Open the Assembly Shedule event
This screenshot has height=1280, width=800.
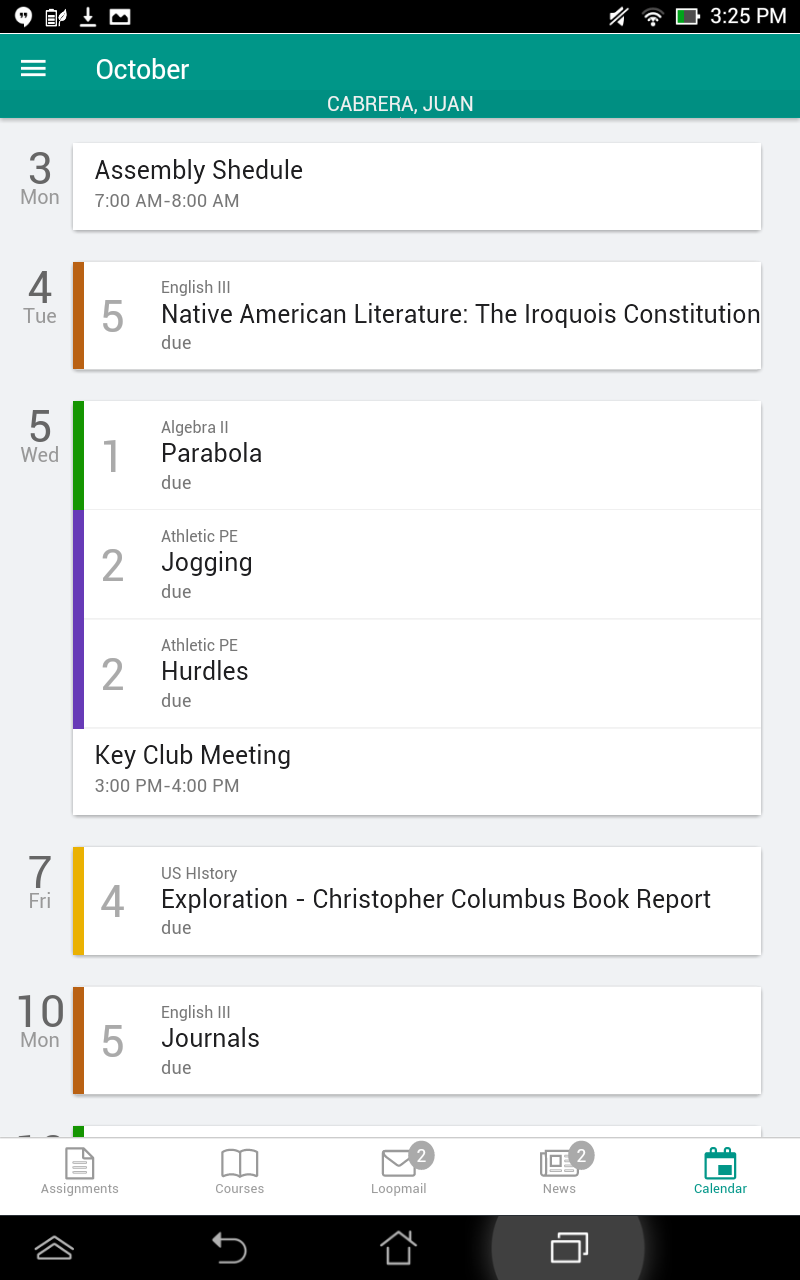(416, 185)
